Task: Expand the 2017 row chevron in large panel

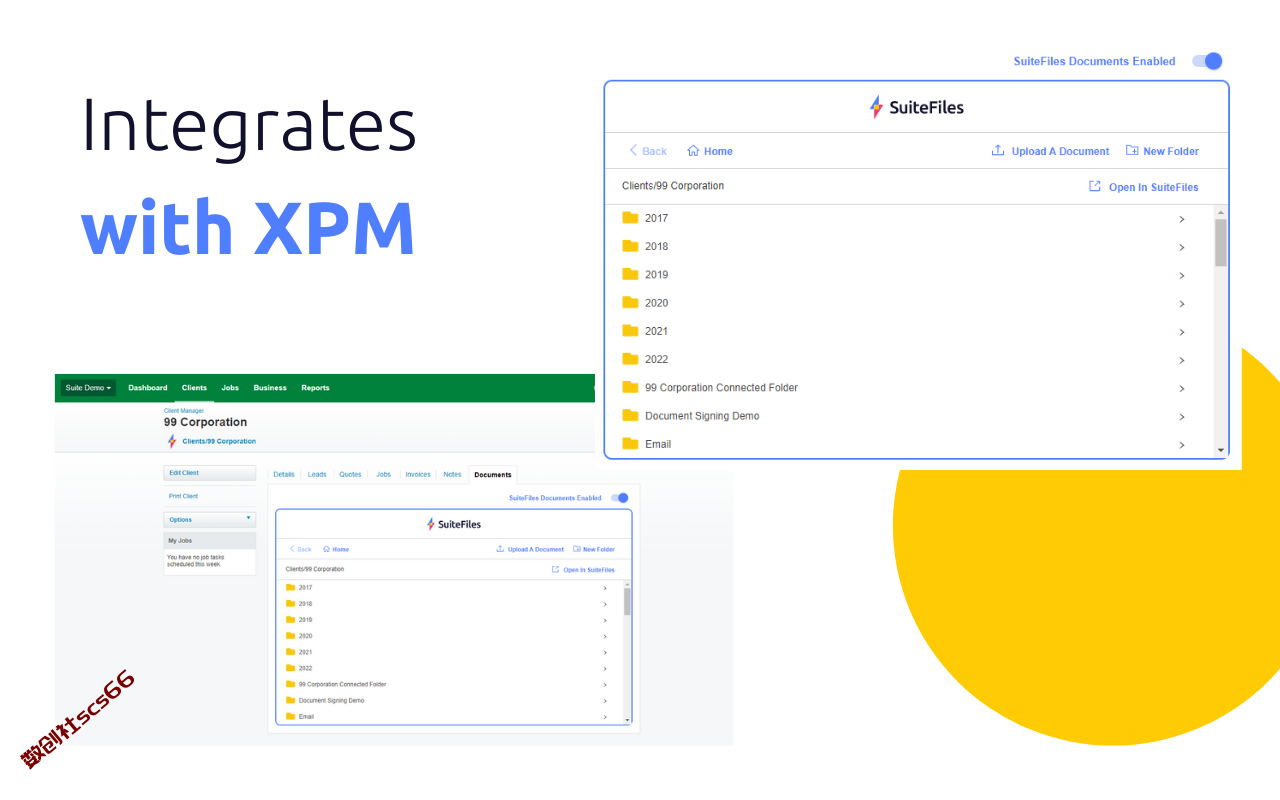Action: [1182, 219]
